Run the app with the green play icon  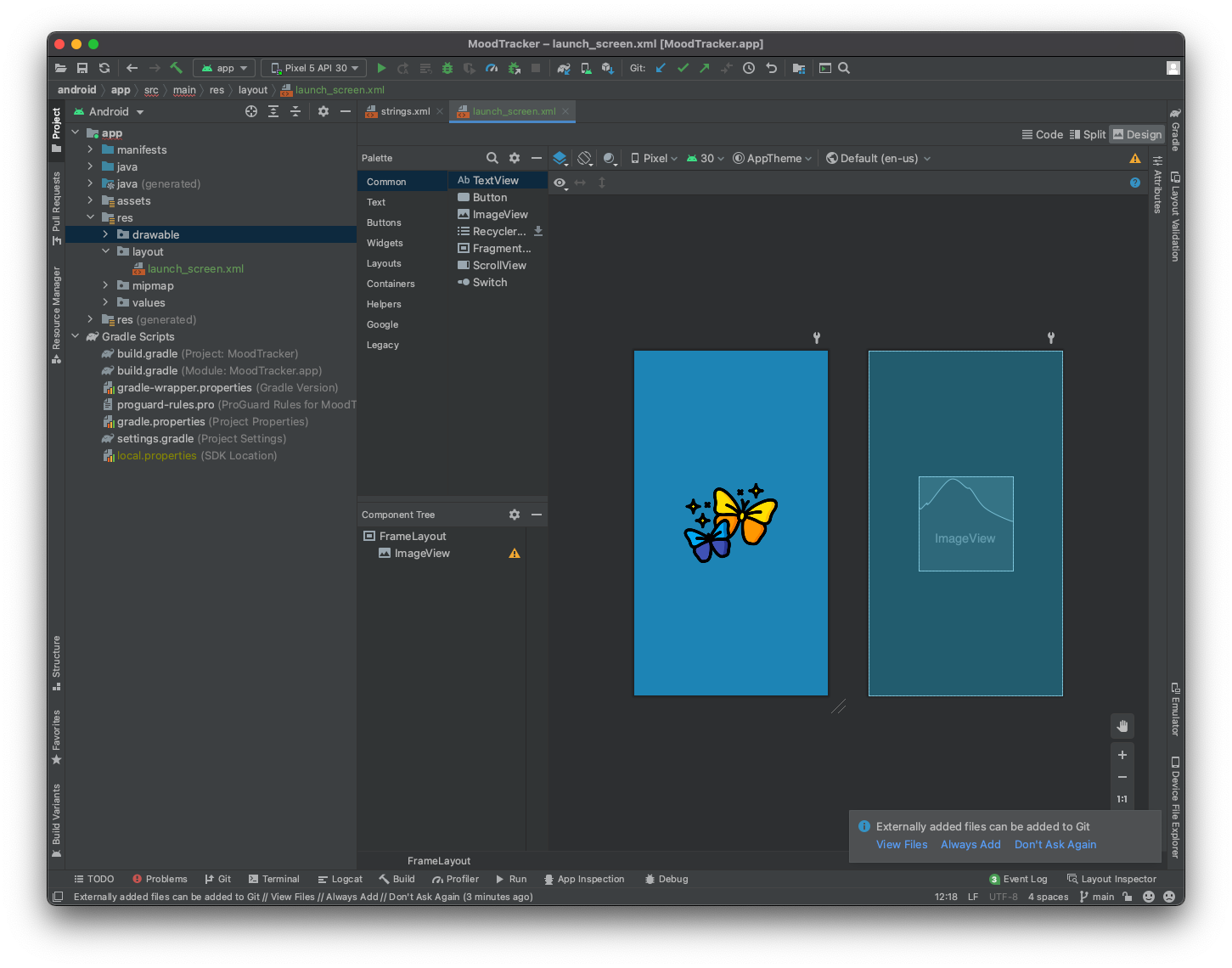tap(381, 68)
